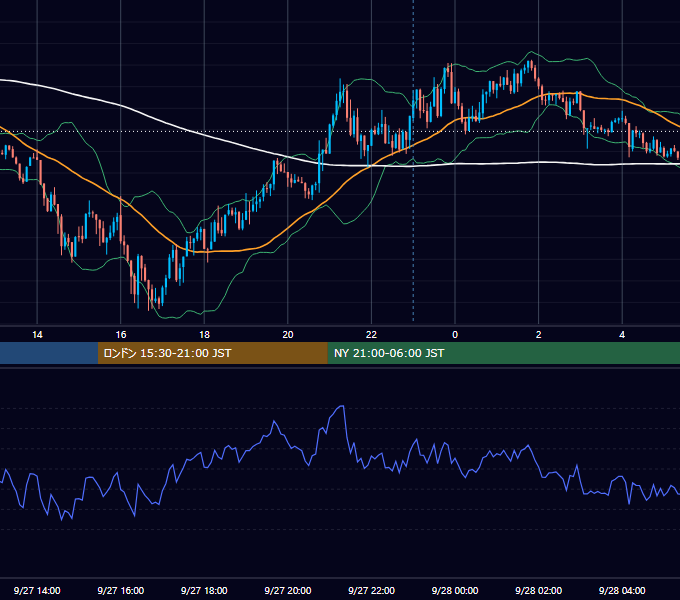Click the highest candlestick near 01:50
Viewport: 680px width, 600px height.
point(531,66)
